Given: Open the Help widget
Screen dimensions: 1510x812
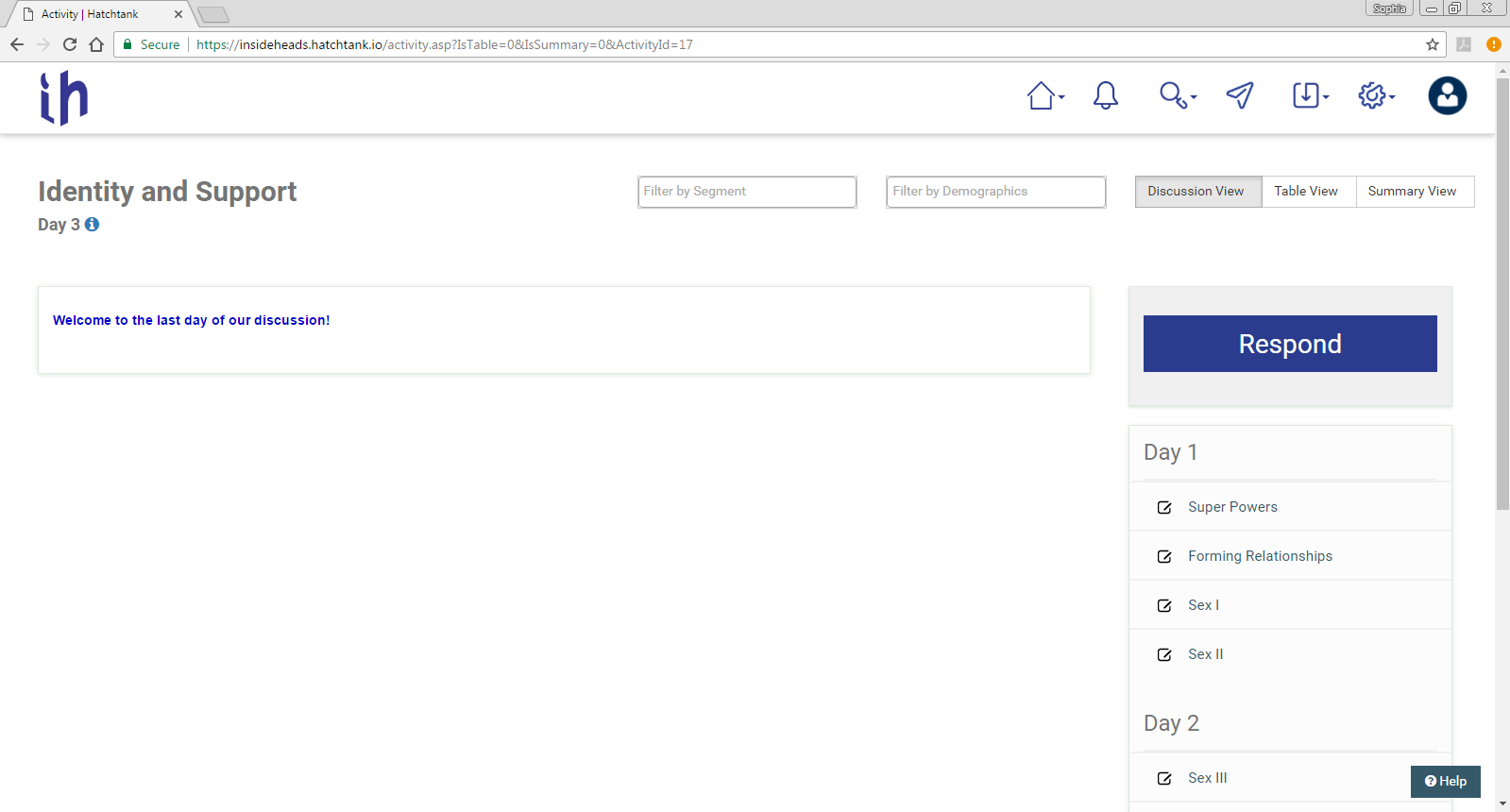Looking at the screenshot, I should (1446, 781).
